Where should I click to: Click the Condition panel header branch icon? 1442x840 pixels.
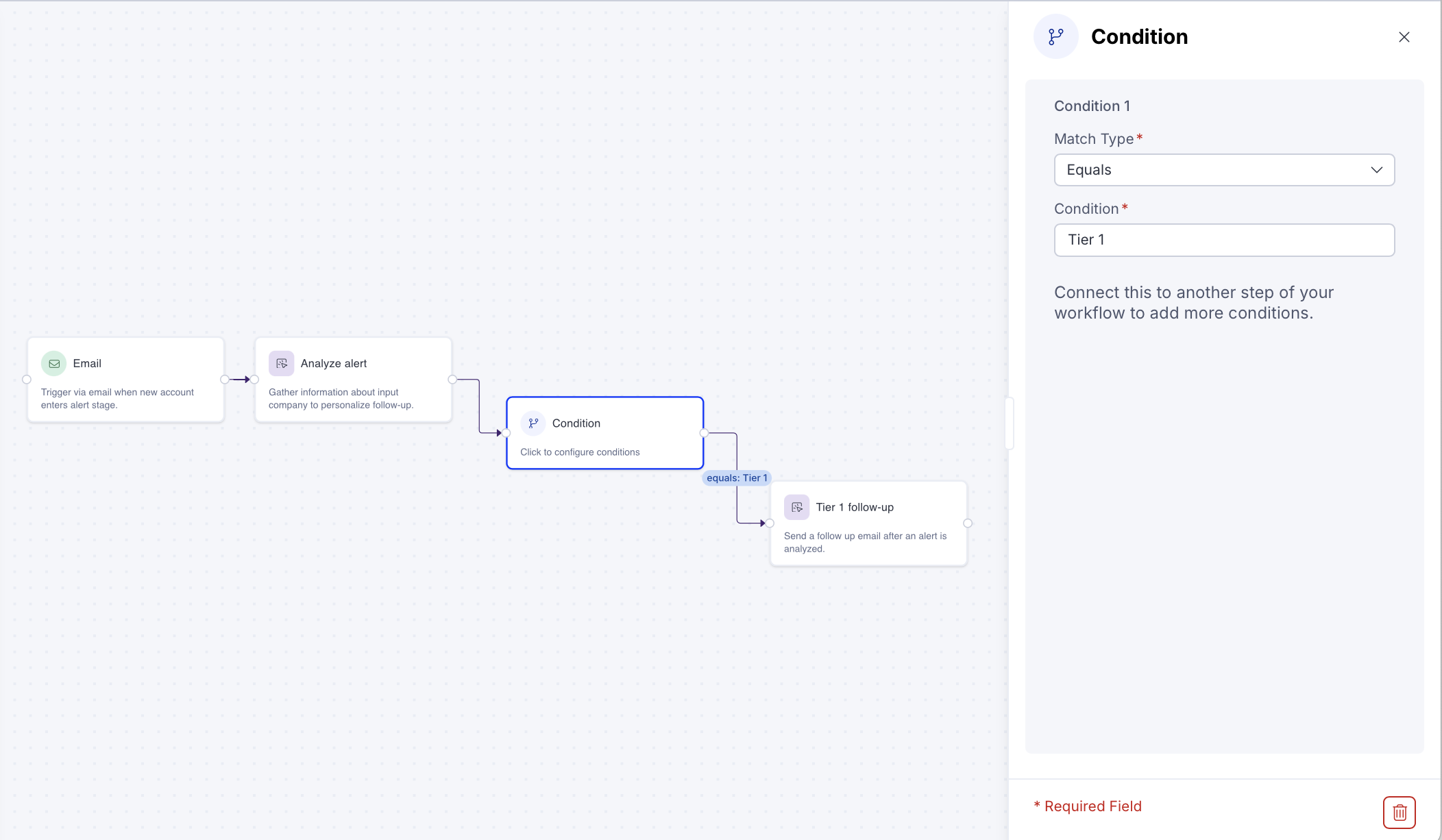1055,37
